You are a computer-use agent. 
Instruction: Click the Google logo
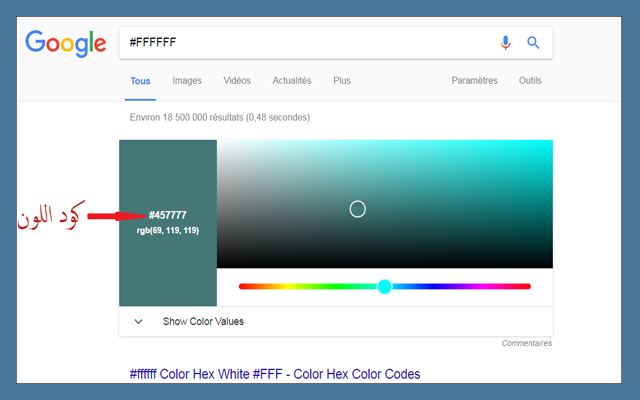click(x=66, y=43)
